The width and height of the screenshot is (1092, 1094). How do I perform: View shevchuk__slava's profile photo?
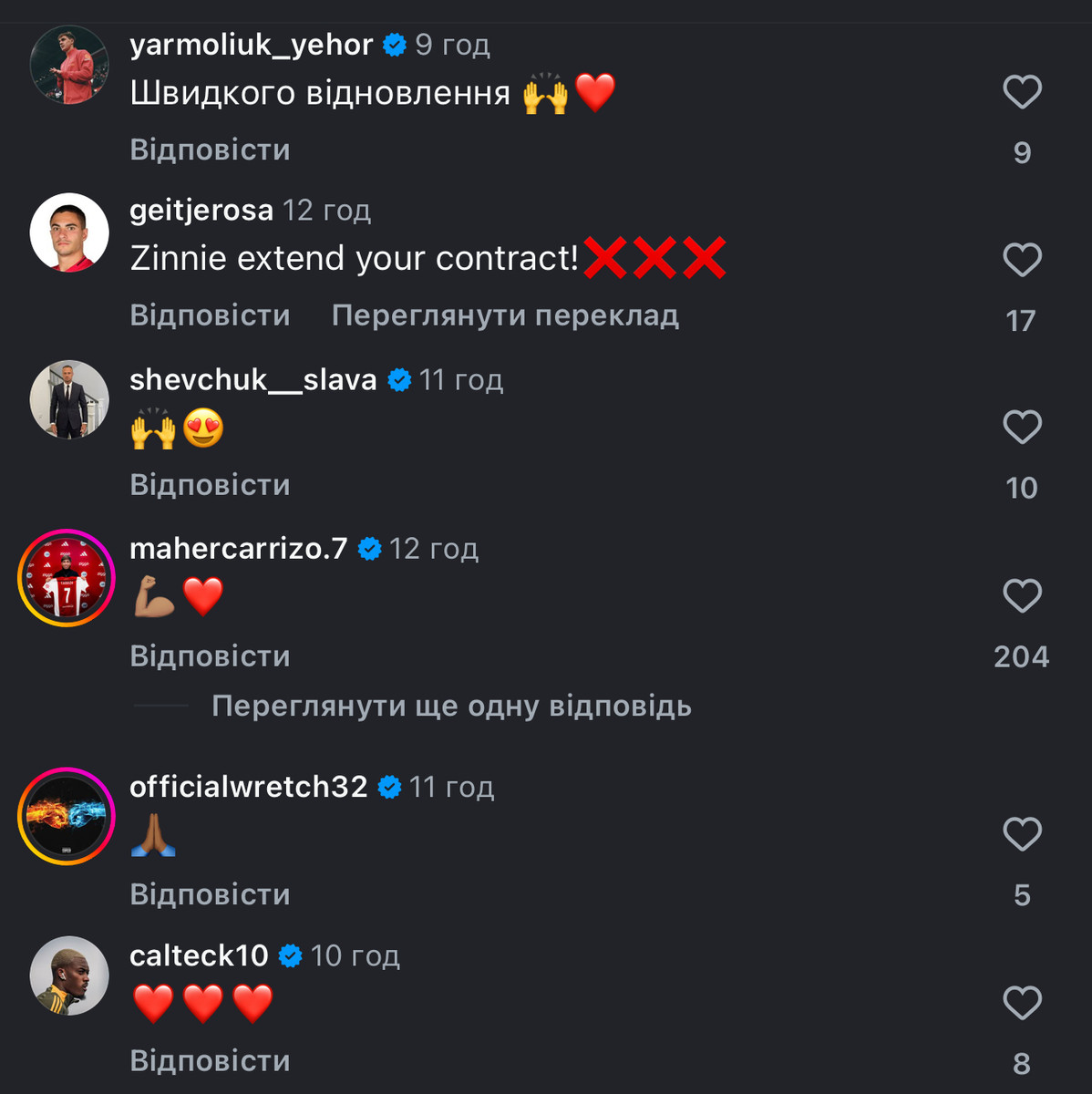[x=69, y=399]
